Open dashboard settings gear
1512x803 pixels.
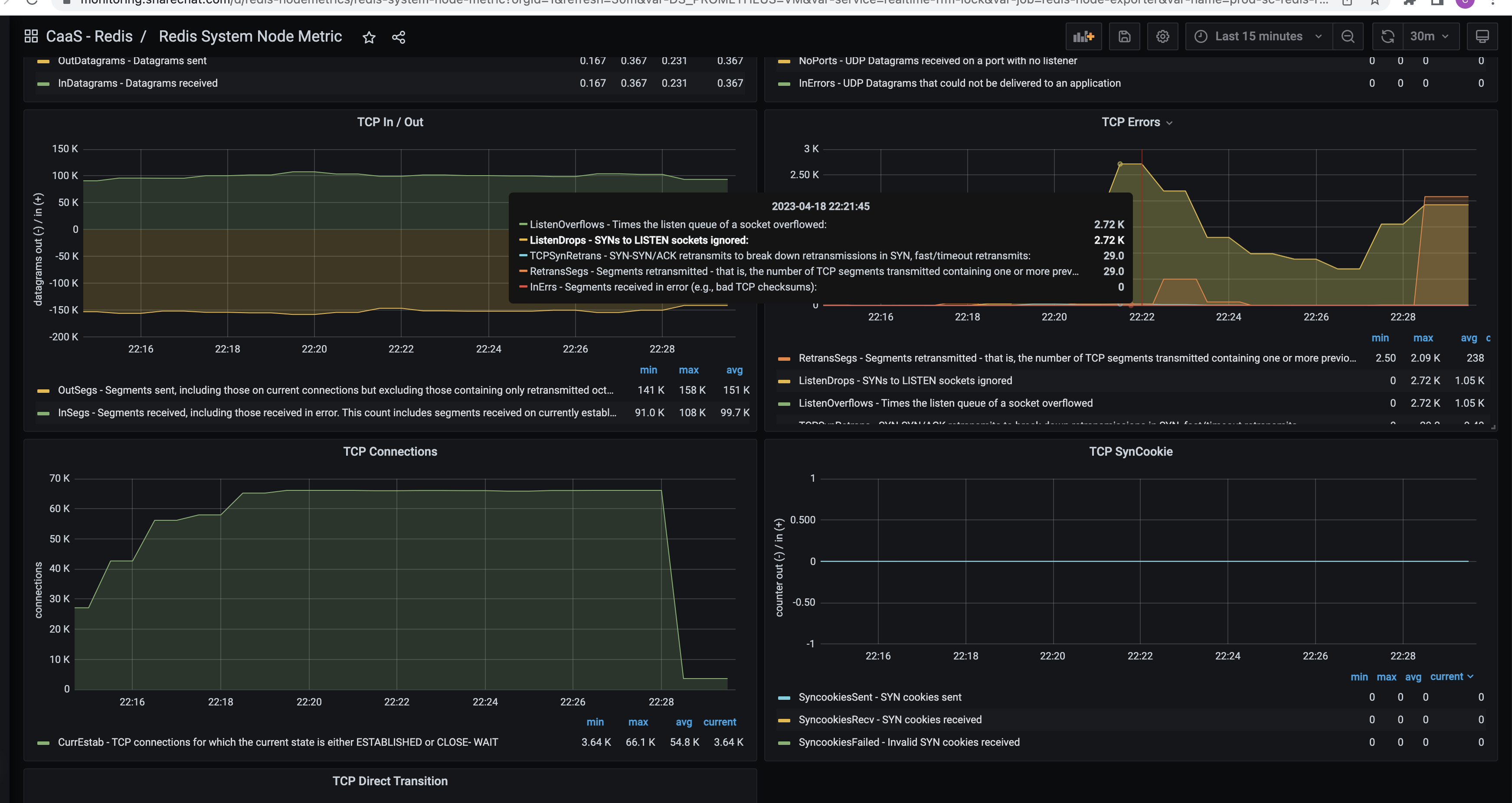[1162, 36]
